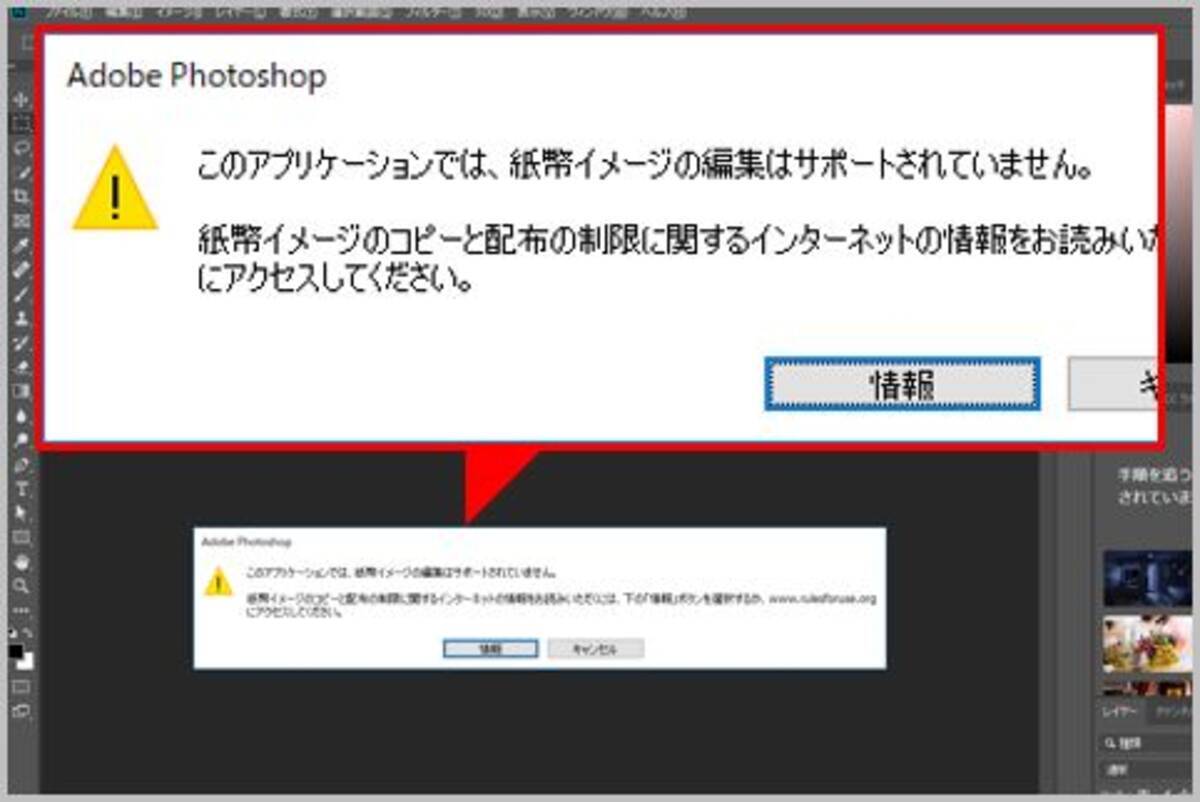1200x802 pixels.
Task: Open the flower bouquet tutorial thumbnail
Action: click(x=1148, y=643)
